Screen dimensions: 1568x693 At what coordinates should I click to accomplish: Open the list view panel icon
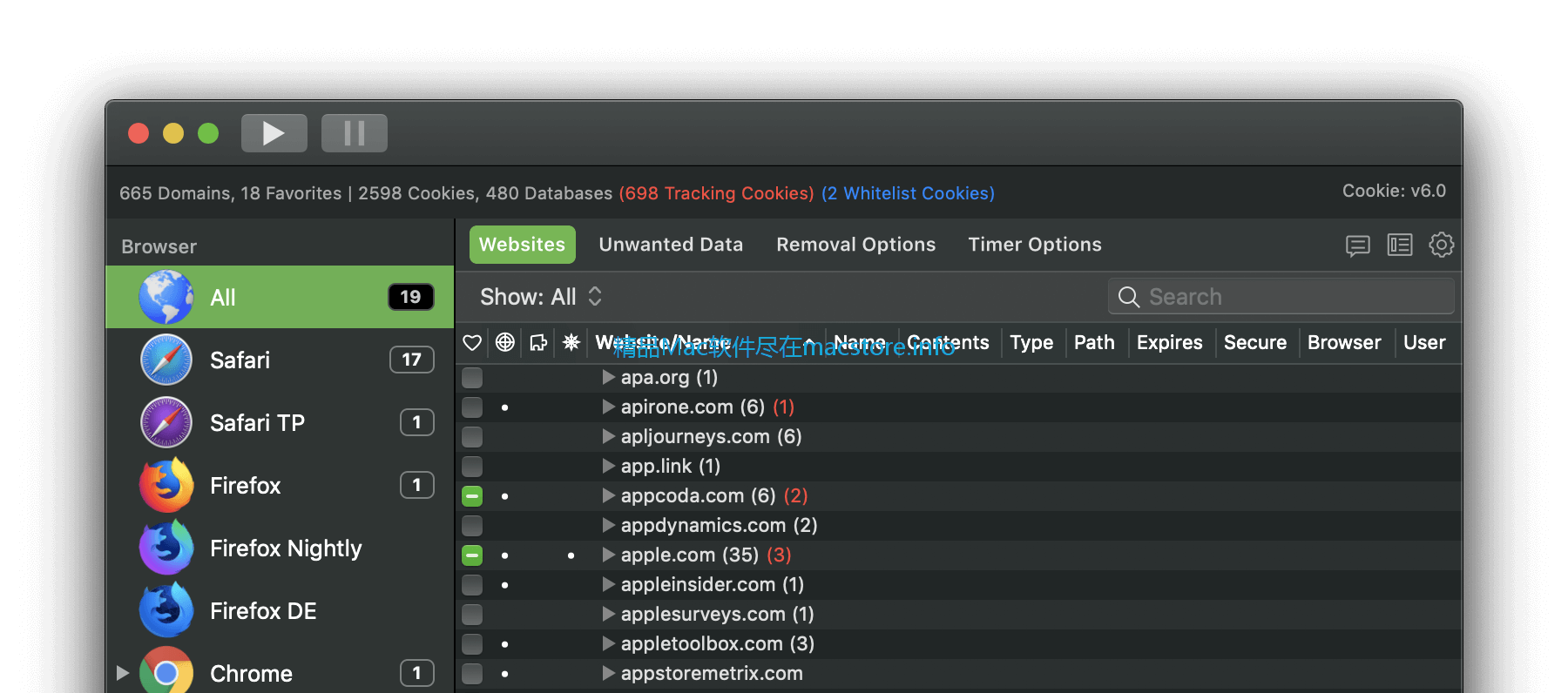click(1400, 246)
